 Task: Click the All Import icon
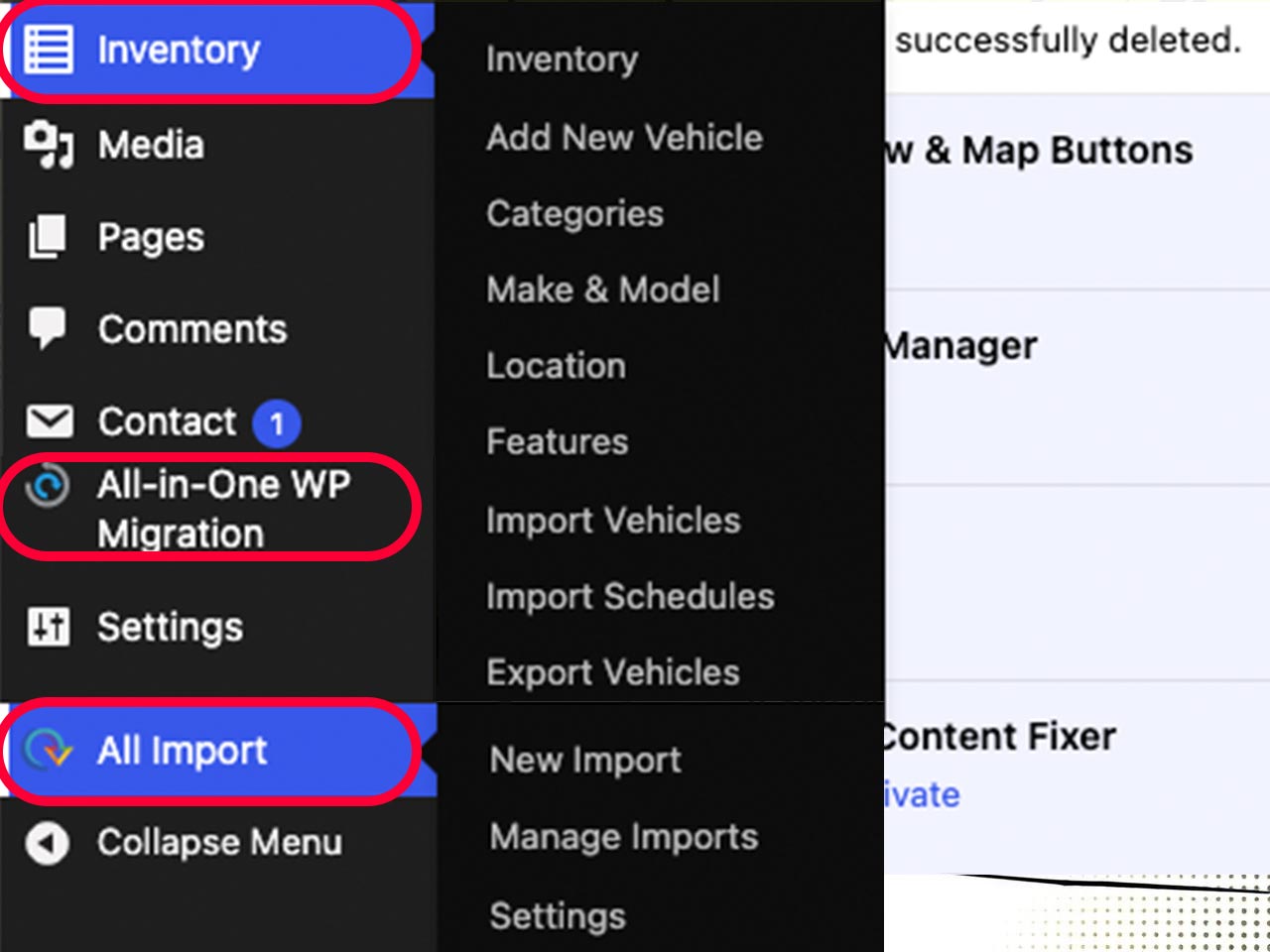[49, 751]
